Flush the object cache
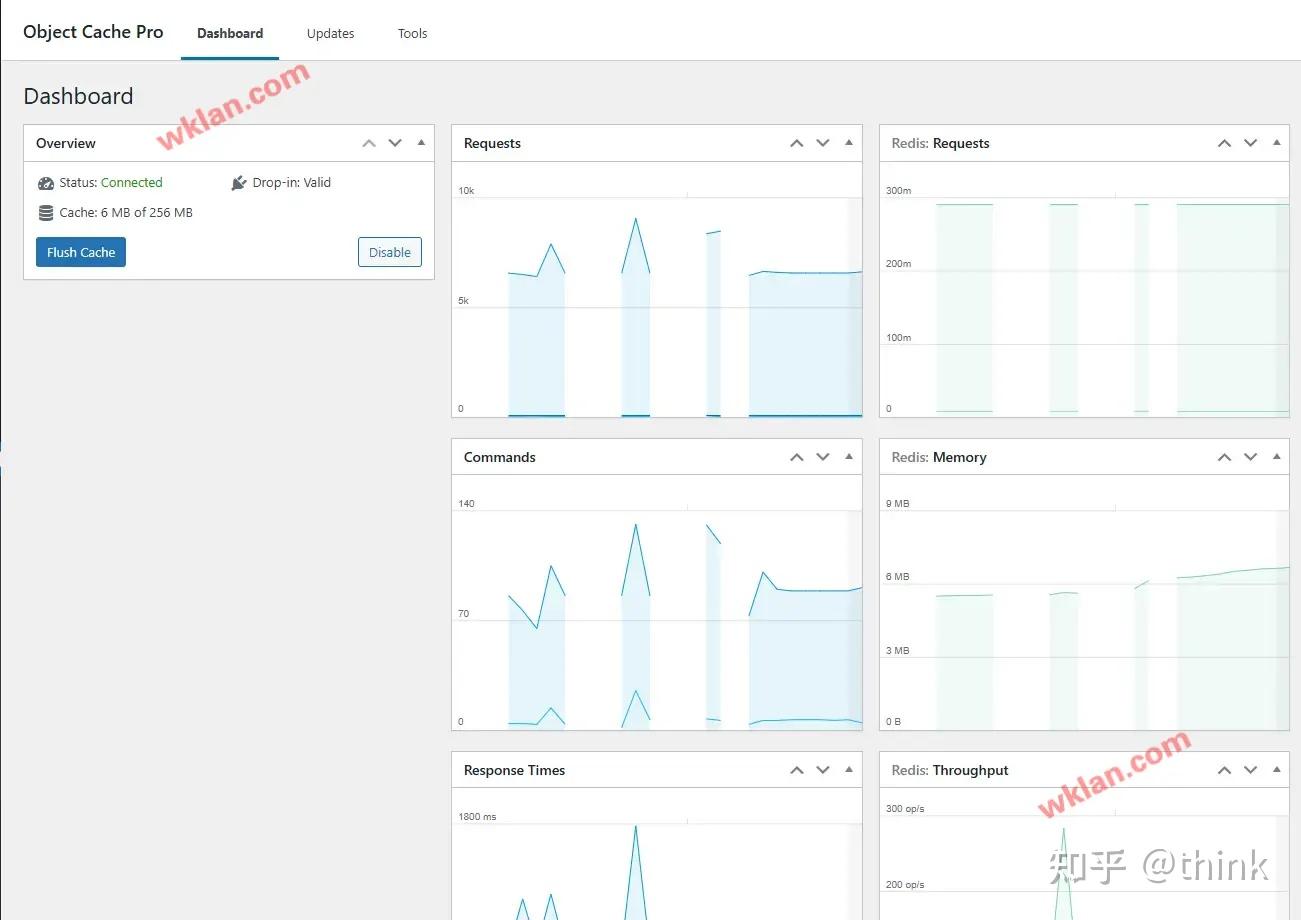 tap(81, 252)
